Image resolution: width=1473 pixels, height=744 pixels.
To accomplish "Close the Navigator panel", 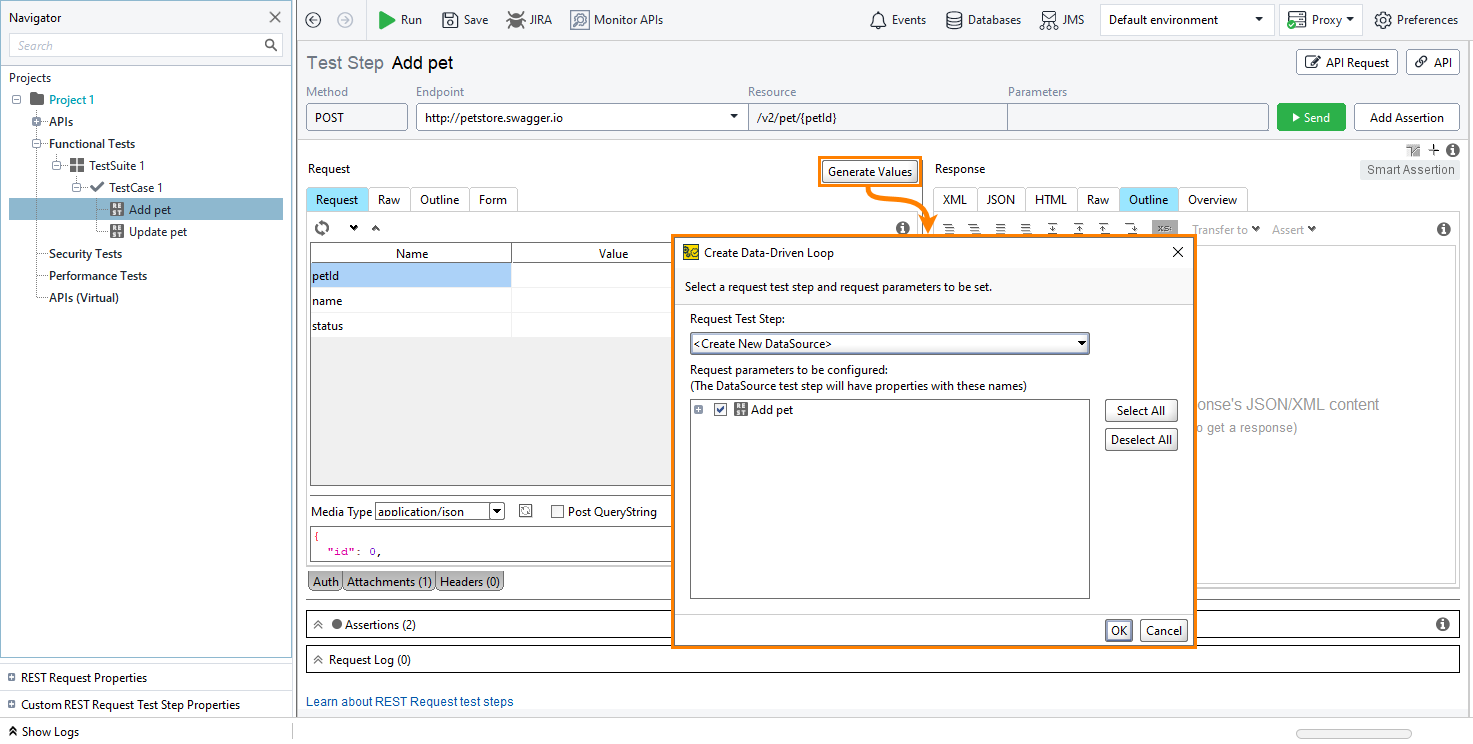I will 275,17.
